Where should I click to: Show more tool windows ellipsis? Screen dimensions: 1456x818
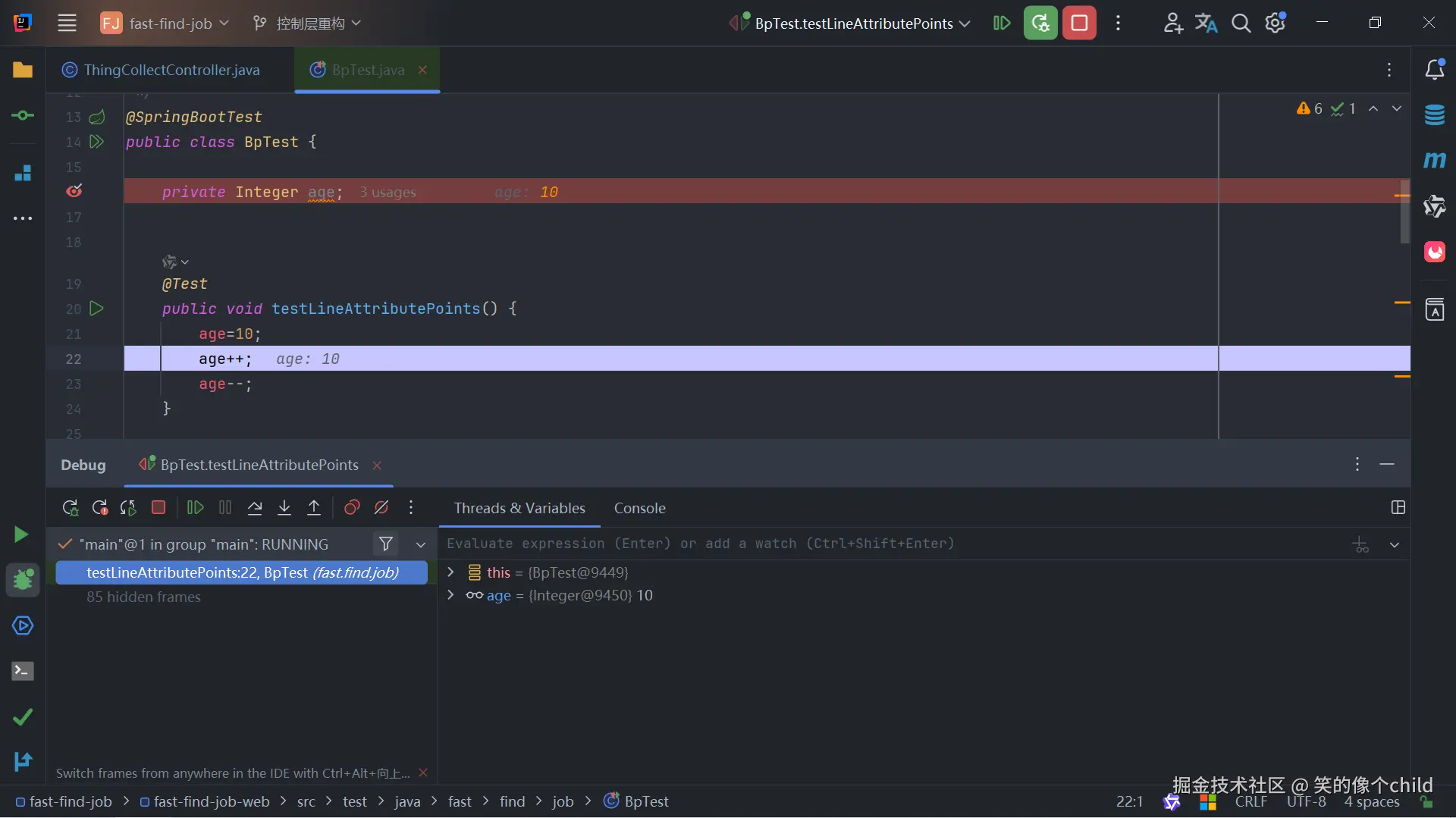coord(23,218)
